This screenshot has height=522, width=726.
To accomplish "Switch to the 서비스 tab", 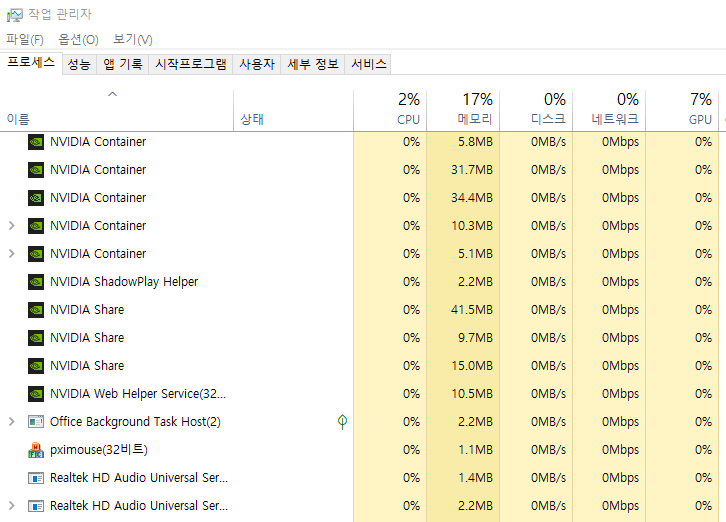I will (x=369, y=64).
